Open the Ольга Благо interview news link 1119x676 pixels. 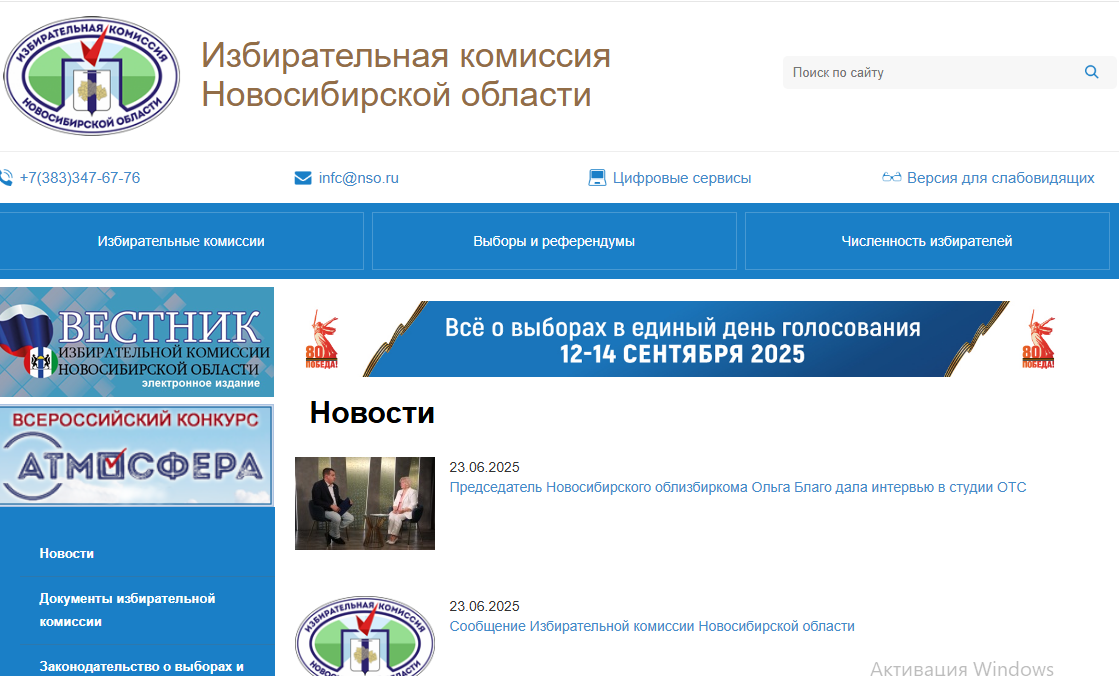click(737, 487)
